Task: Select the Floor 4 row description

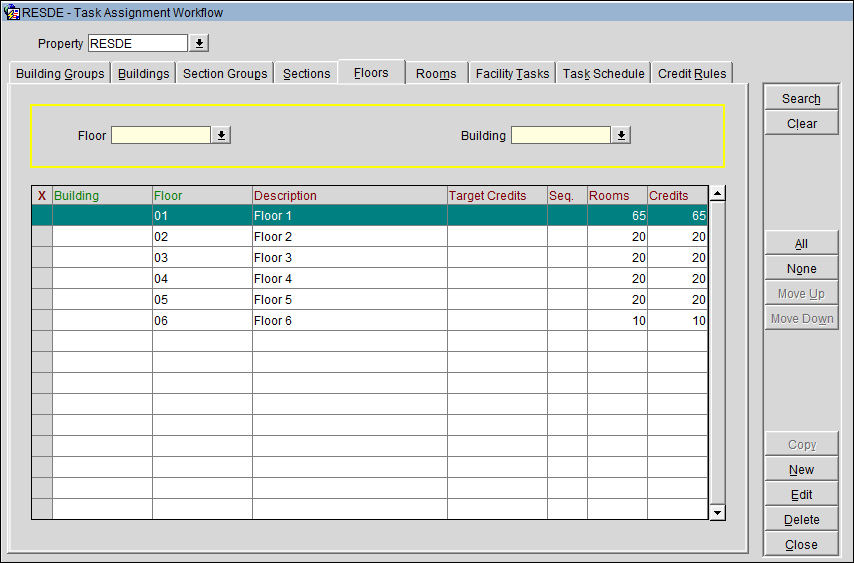Action: 348,279
